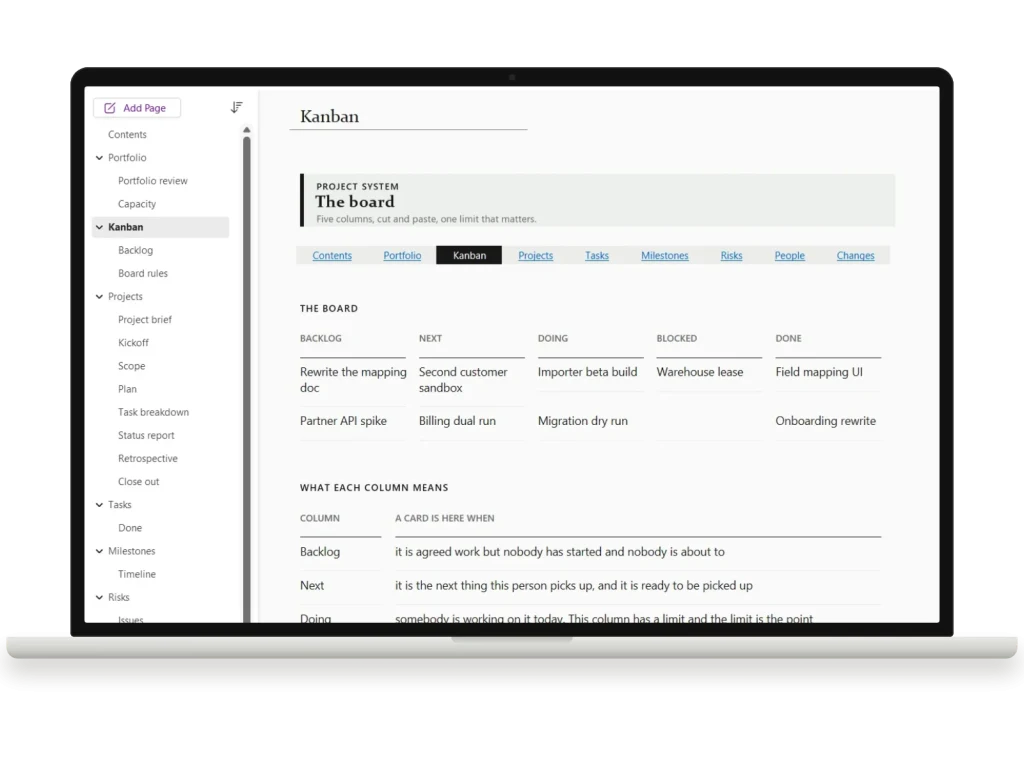1024x768 pixels.
Task: Click the BACKLOG column header
Action: coord(321,338)
